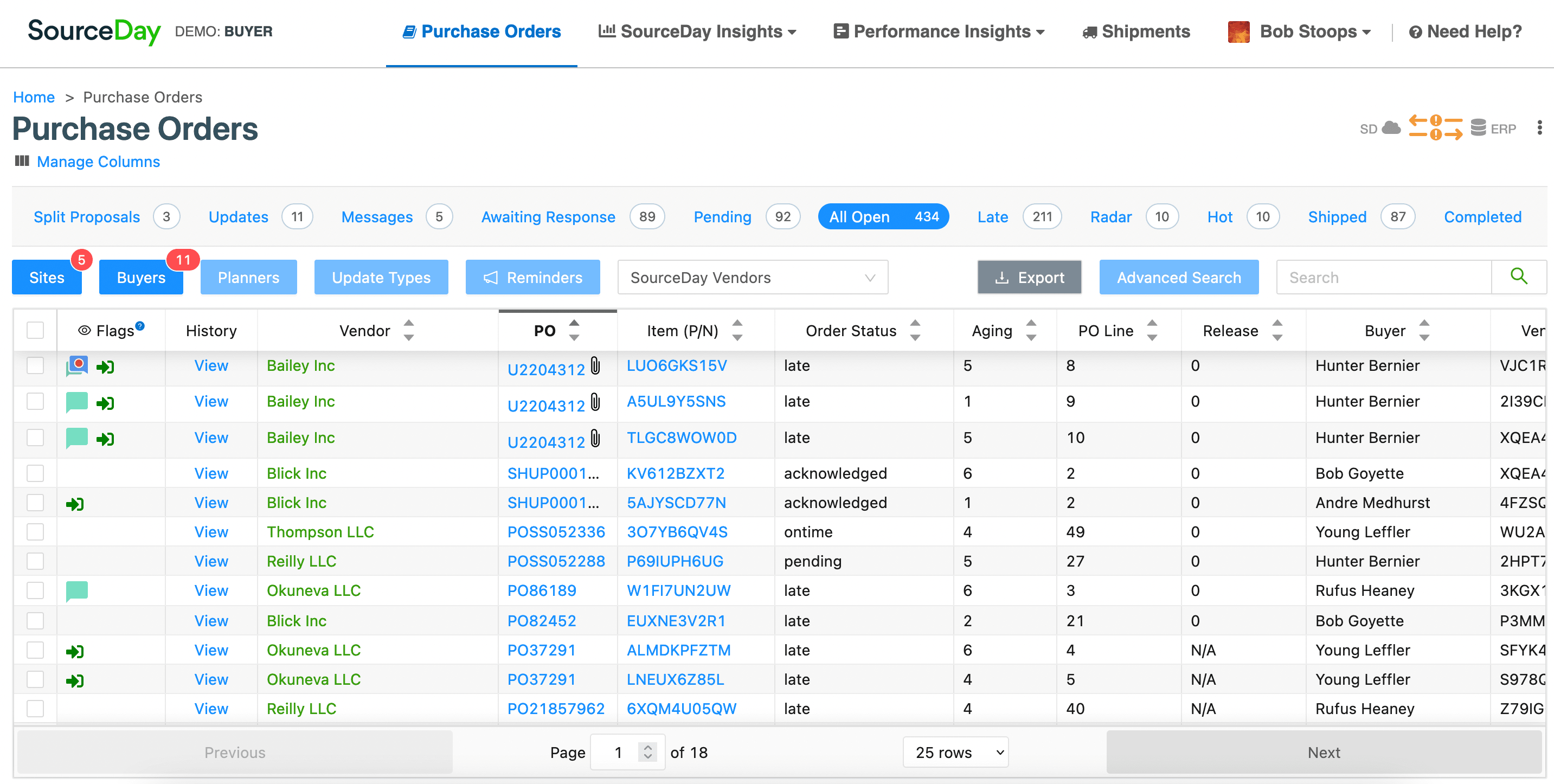Open the 25 rows per page selector

(955, 752)
